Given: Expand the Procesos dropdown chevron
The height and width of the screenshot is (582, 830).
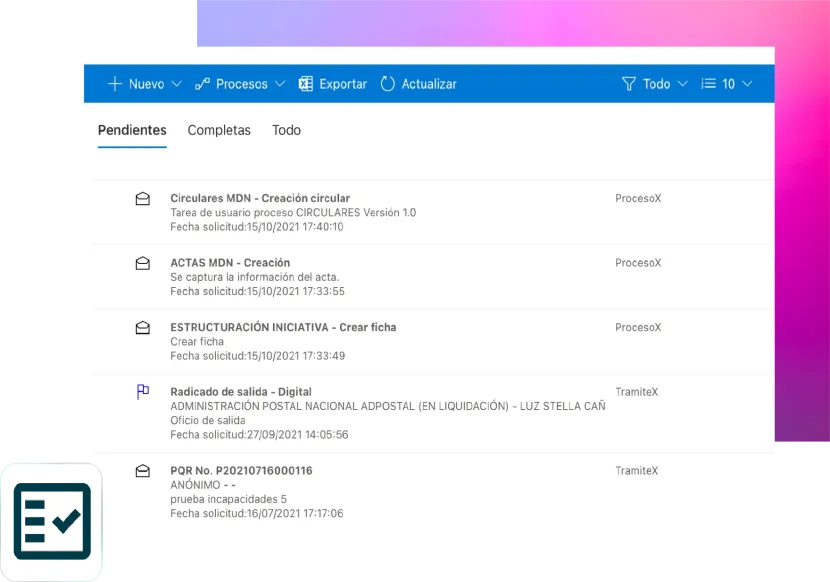Looking at the screenshot, I should click(x=280, y=84).
